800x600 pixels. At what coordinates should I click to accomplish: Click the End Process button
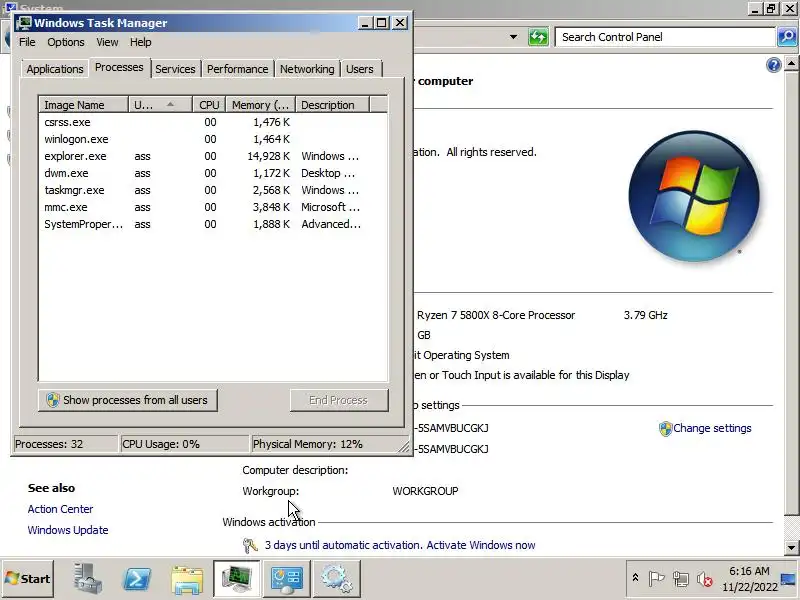tap(339, 400)
